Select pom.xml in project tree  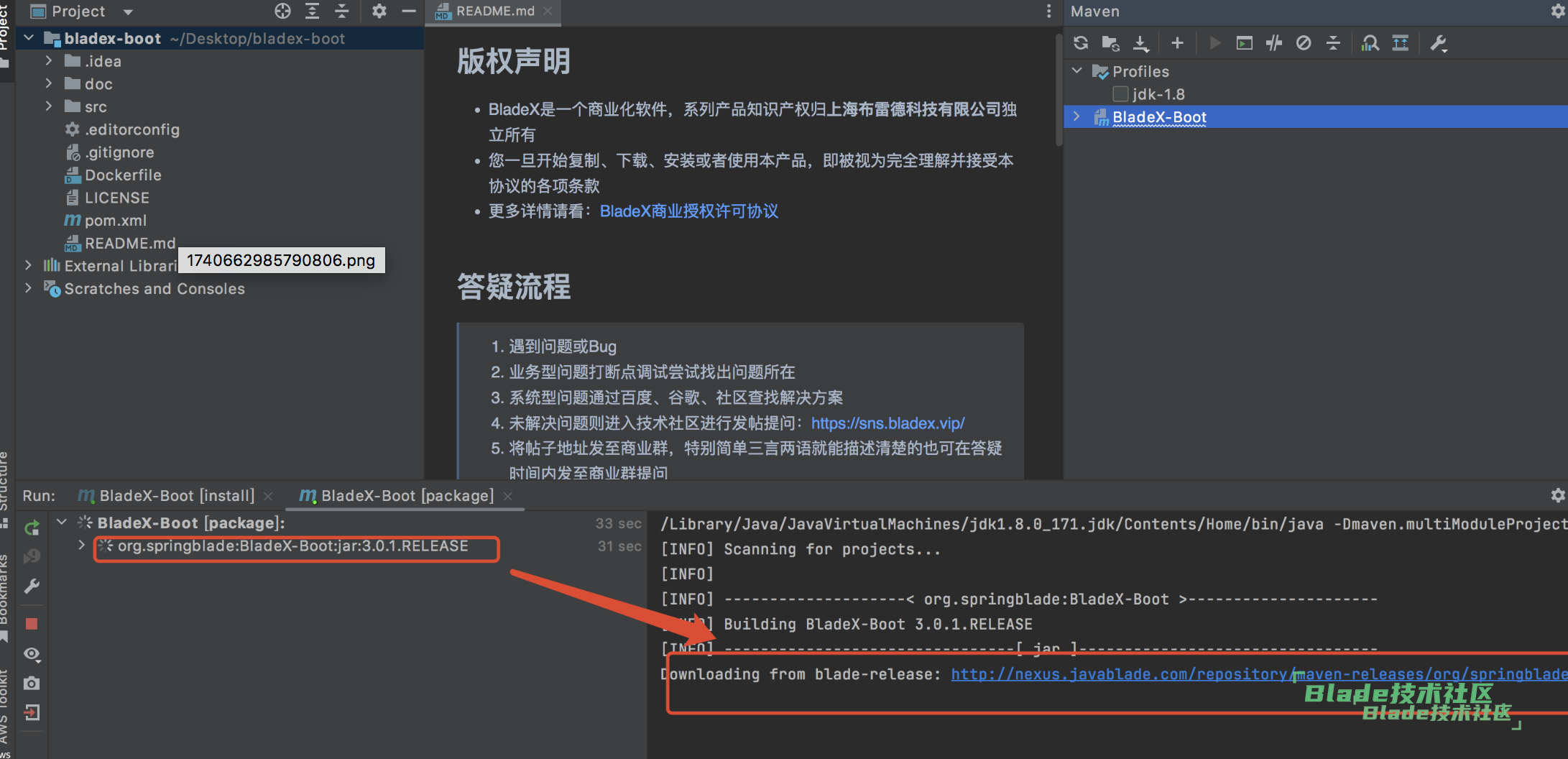116,221
